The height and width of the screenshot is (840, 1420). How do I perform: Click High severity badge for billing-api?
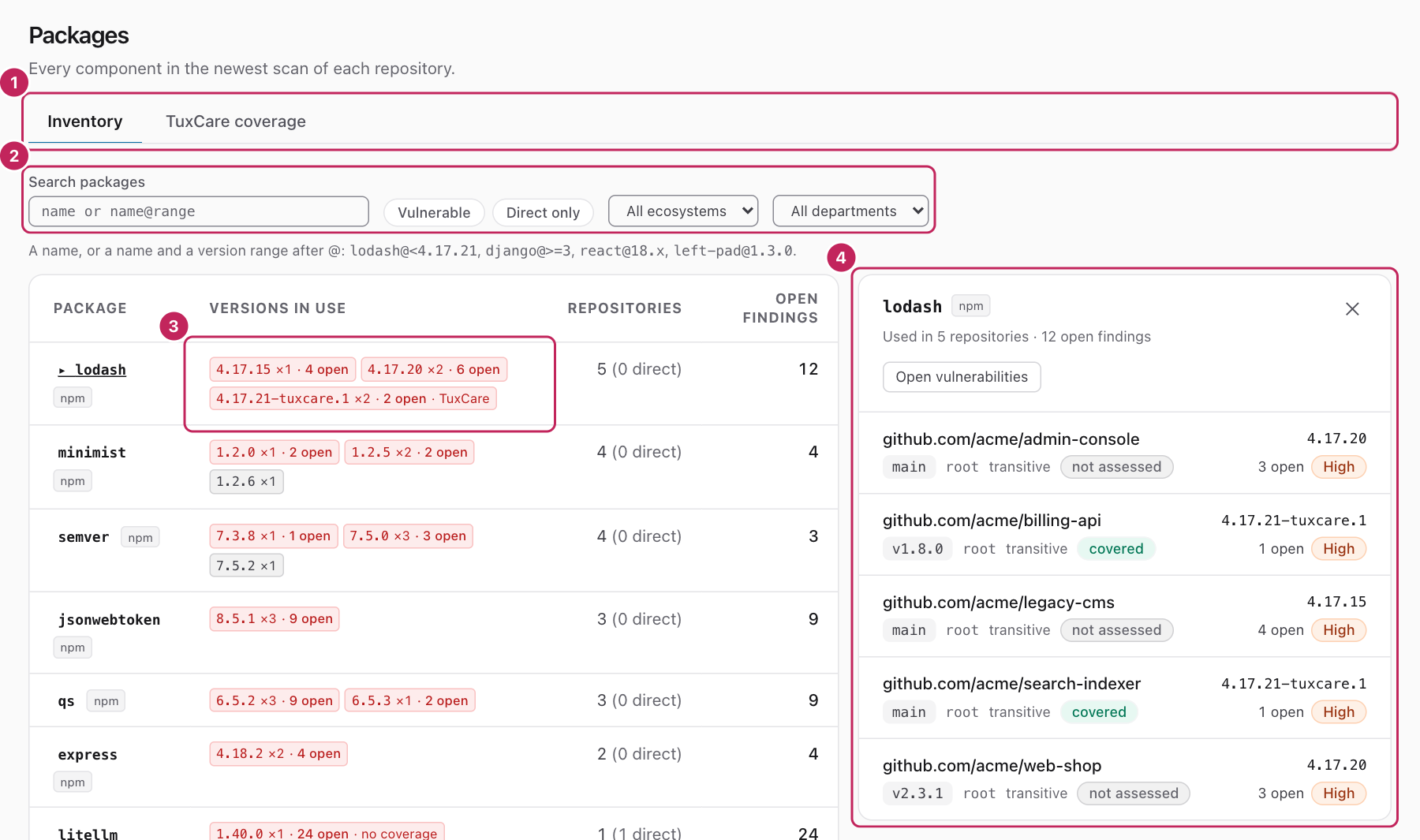(1339, 549)
